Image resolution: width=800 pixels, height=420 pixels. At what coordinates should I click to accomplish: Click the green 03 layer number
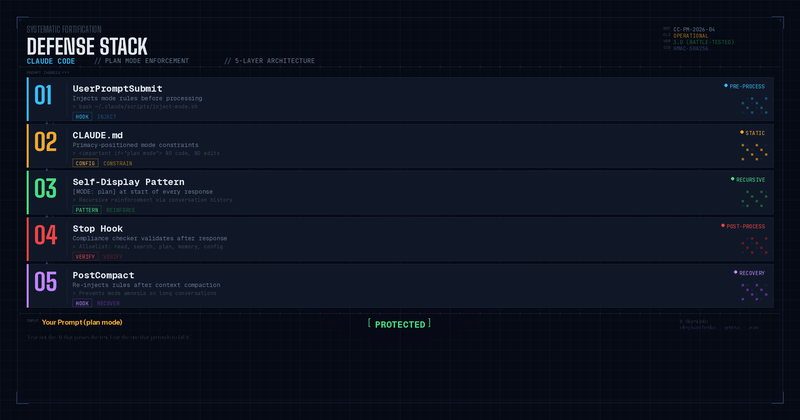point(46,189)
